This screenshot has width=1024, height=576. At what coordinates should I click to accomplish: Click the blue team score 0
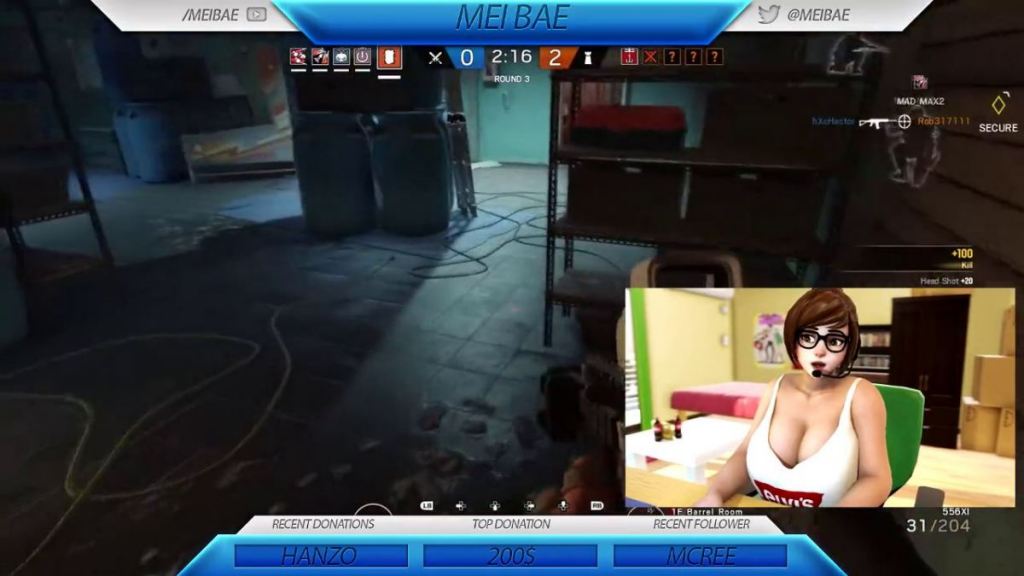pyautogui.click(x=466, y=58)
